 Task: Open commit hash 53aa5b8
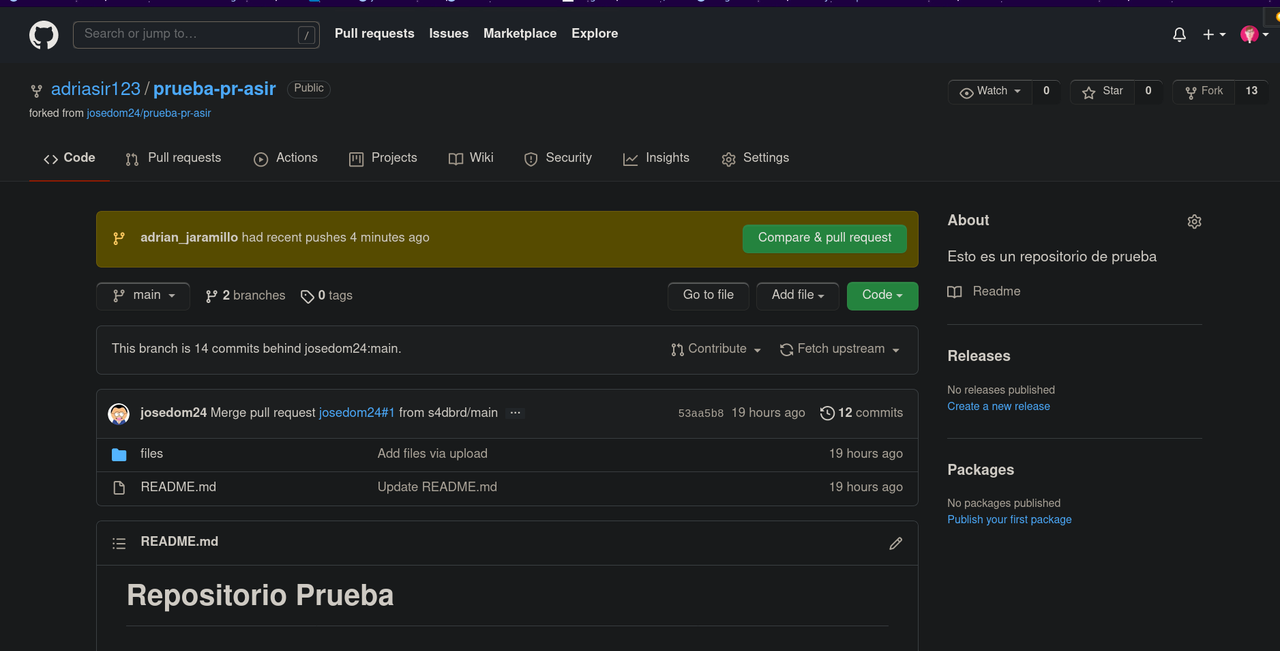pyautogui.click(x=700, y=413)
